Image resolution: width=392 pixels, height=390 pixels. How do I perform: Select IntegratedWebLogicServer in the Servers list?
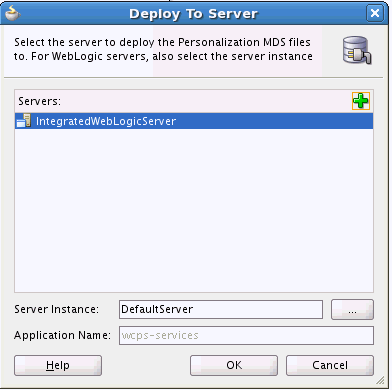(194, 121)
